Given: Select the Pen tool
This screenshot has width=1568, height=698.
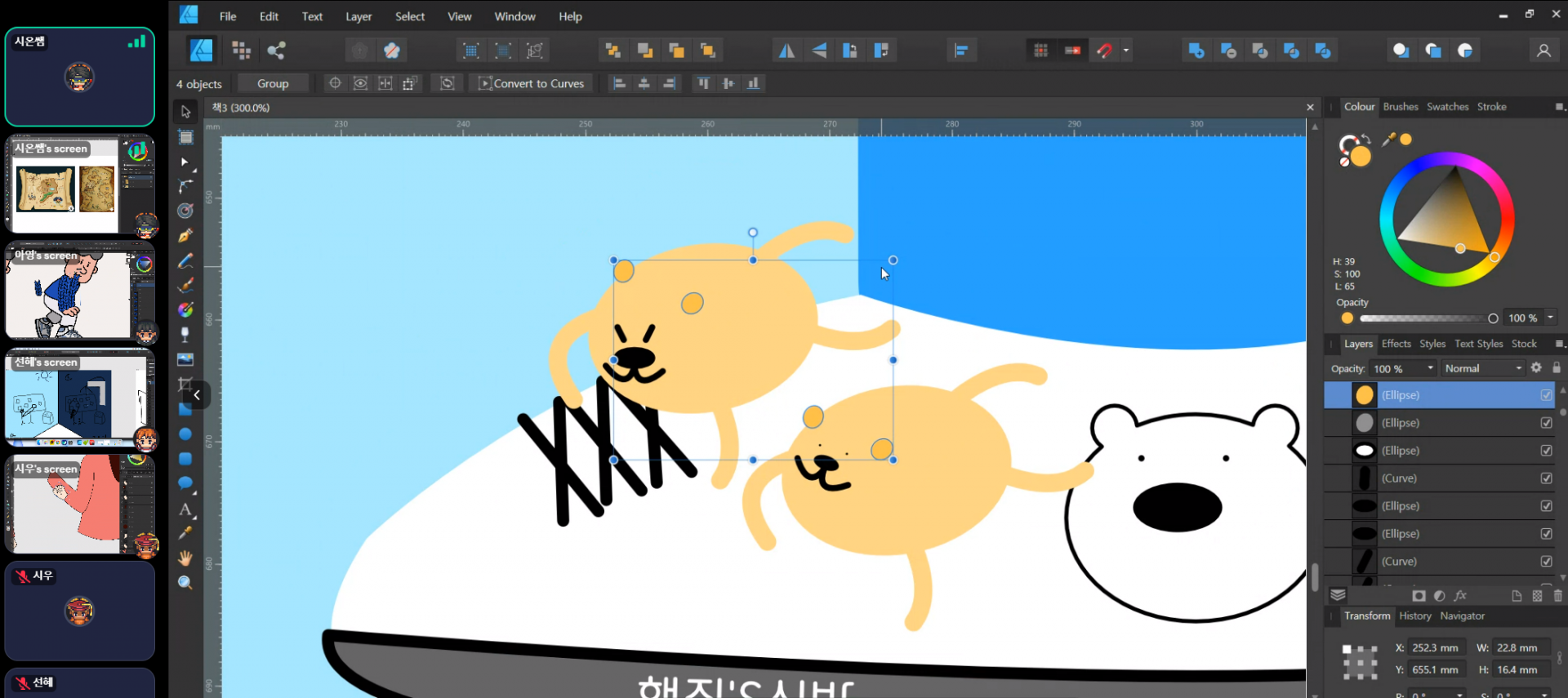Looking at the screenshot, I should point(185,236).
